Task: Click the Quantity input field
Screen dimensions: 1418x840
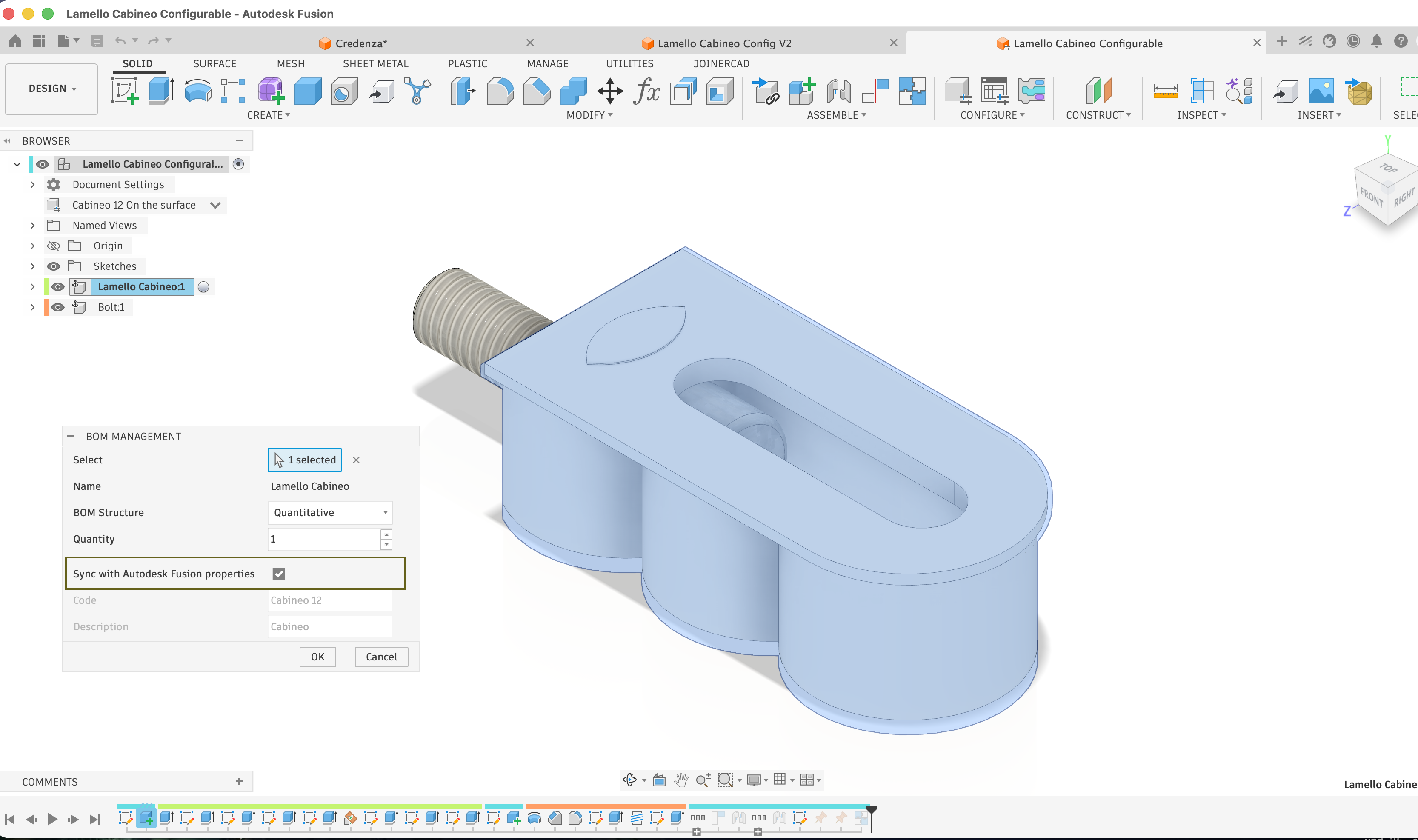Action: click(324, 539)
